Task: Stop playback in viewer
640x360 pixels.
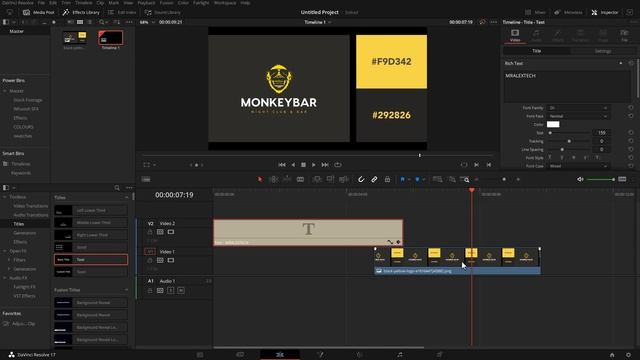Action: click(x=303, y=164)
